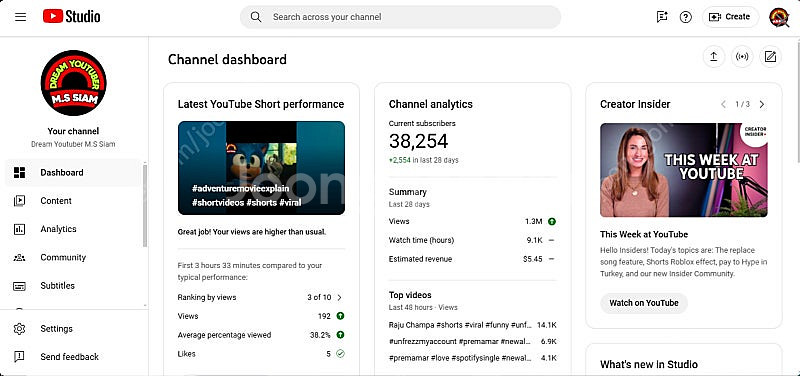The image size is (800, 376).
Task: Click the green up arrow beside Views 192
Action: point(340,316)
